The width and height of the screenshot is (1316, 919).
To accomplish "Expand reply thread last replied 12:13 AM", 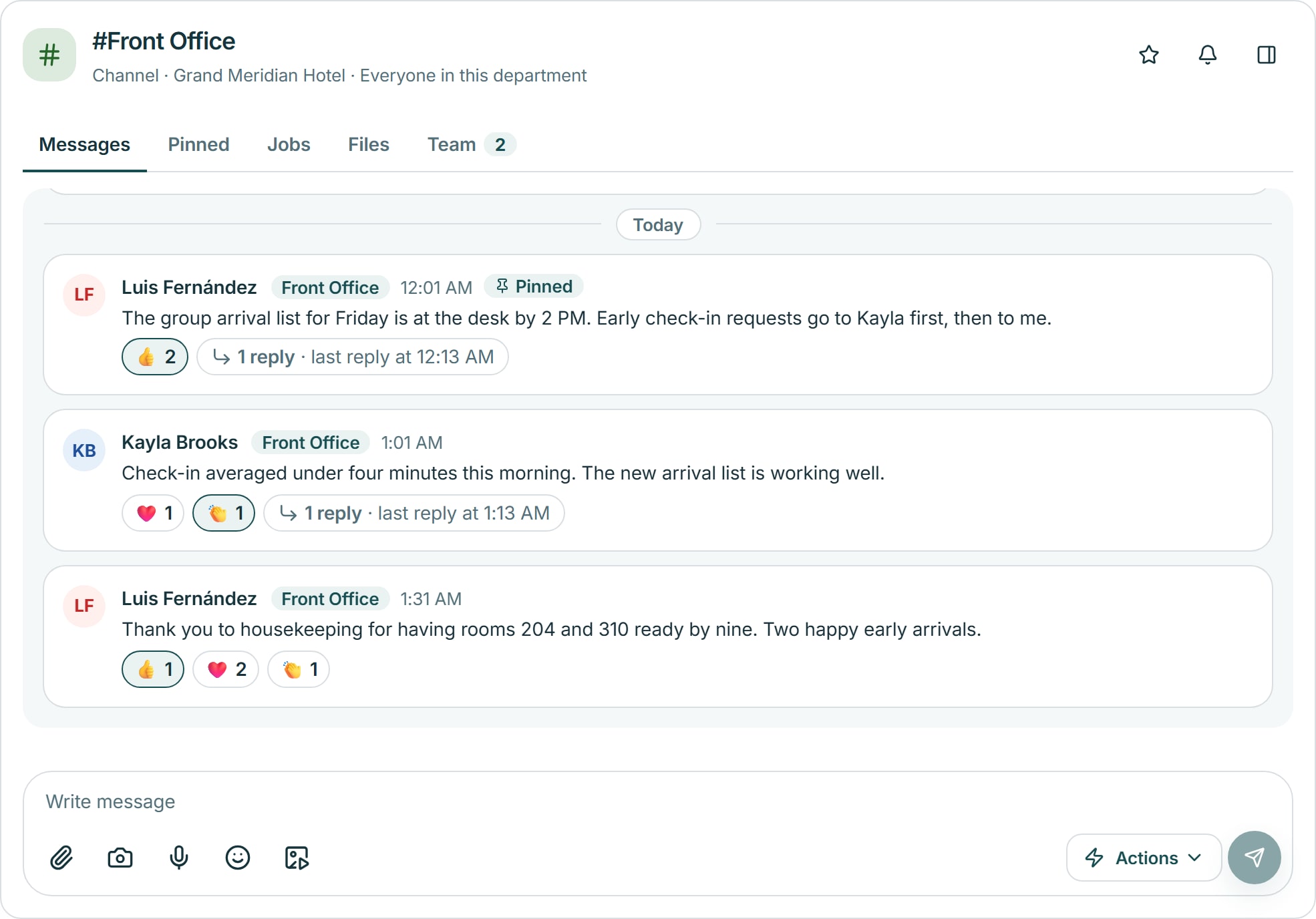I will pyautogui.click(x=353, y=357).
